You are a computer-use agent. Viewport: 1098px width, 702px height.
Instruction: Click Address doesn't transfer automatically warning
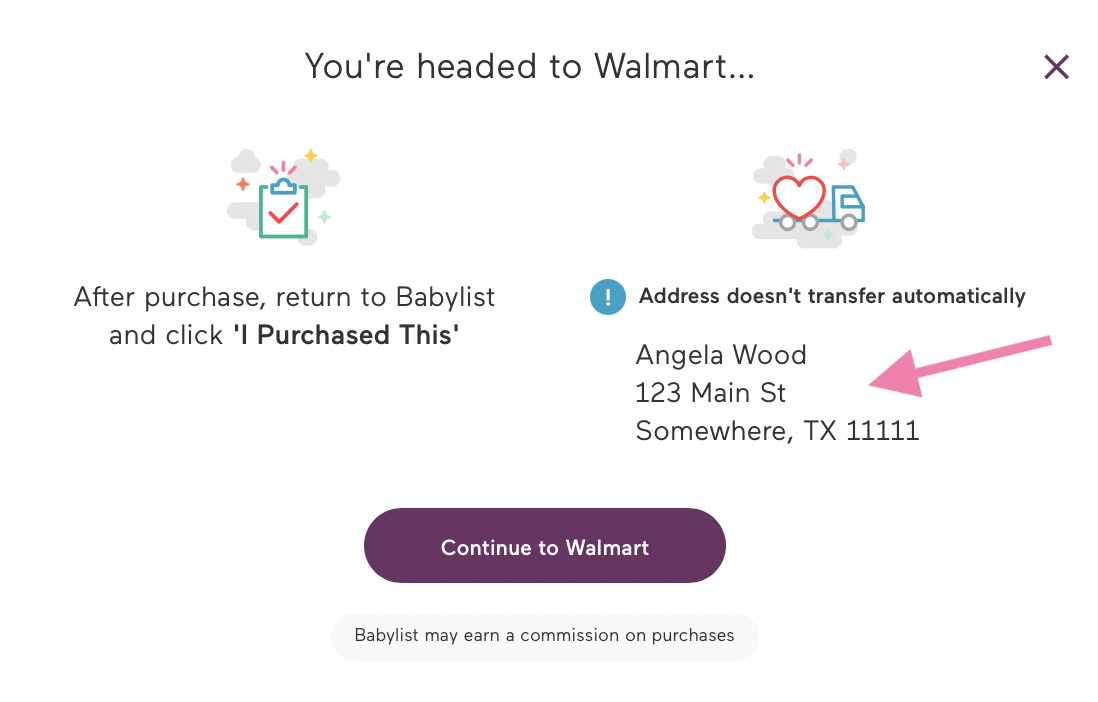click(832, 296)
